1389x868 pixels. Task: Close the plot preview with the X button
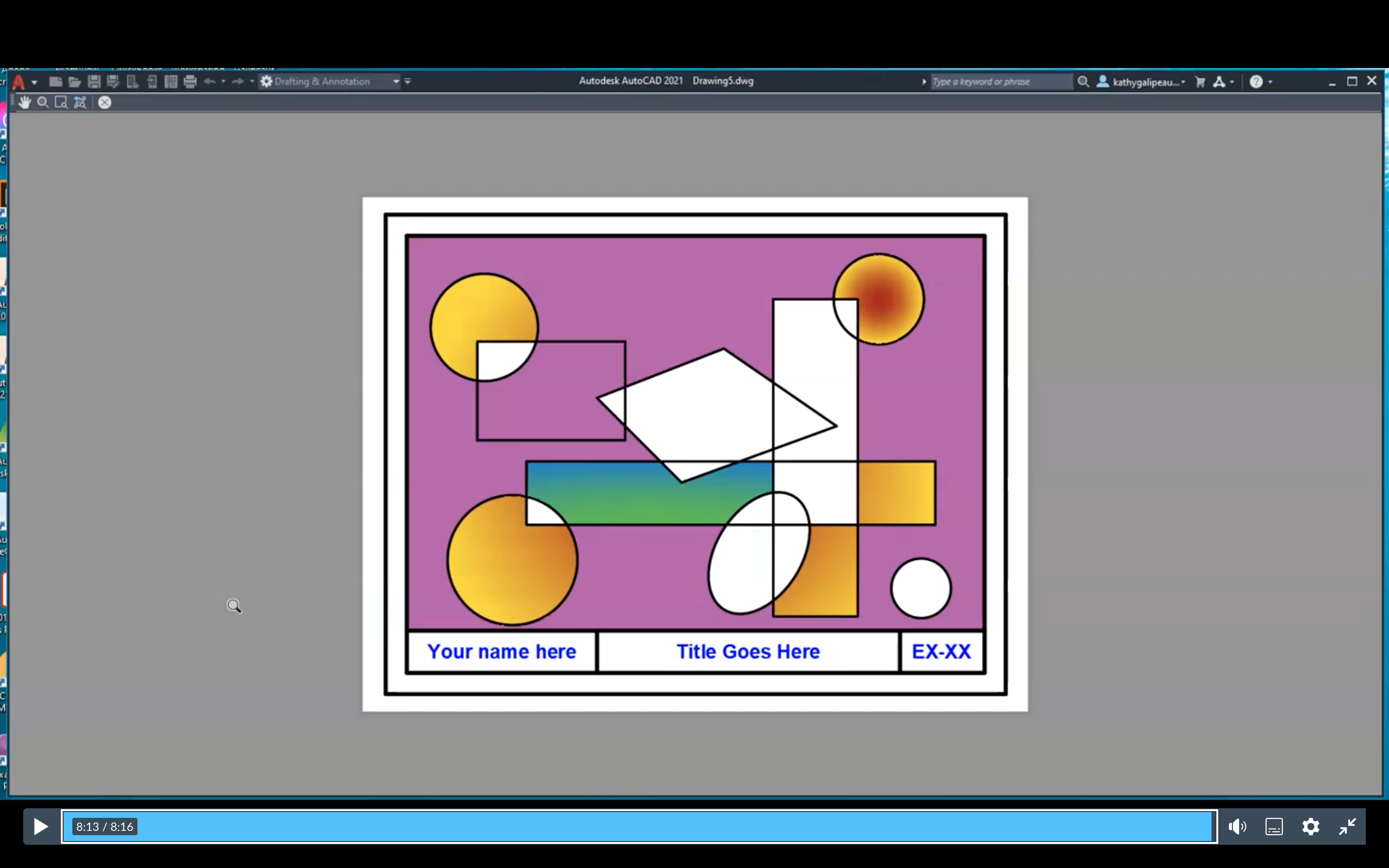click(x=105, y=102)
